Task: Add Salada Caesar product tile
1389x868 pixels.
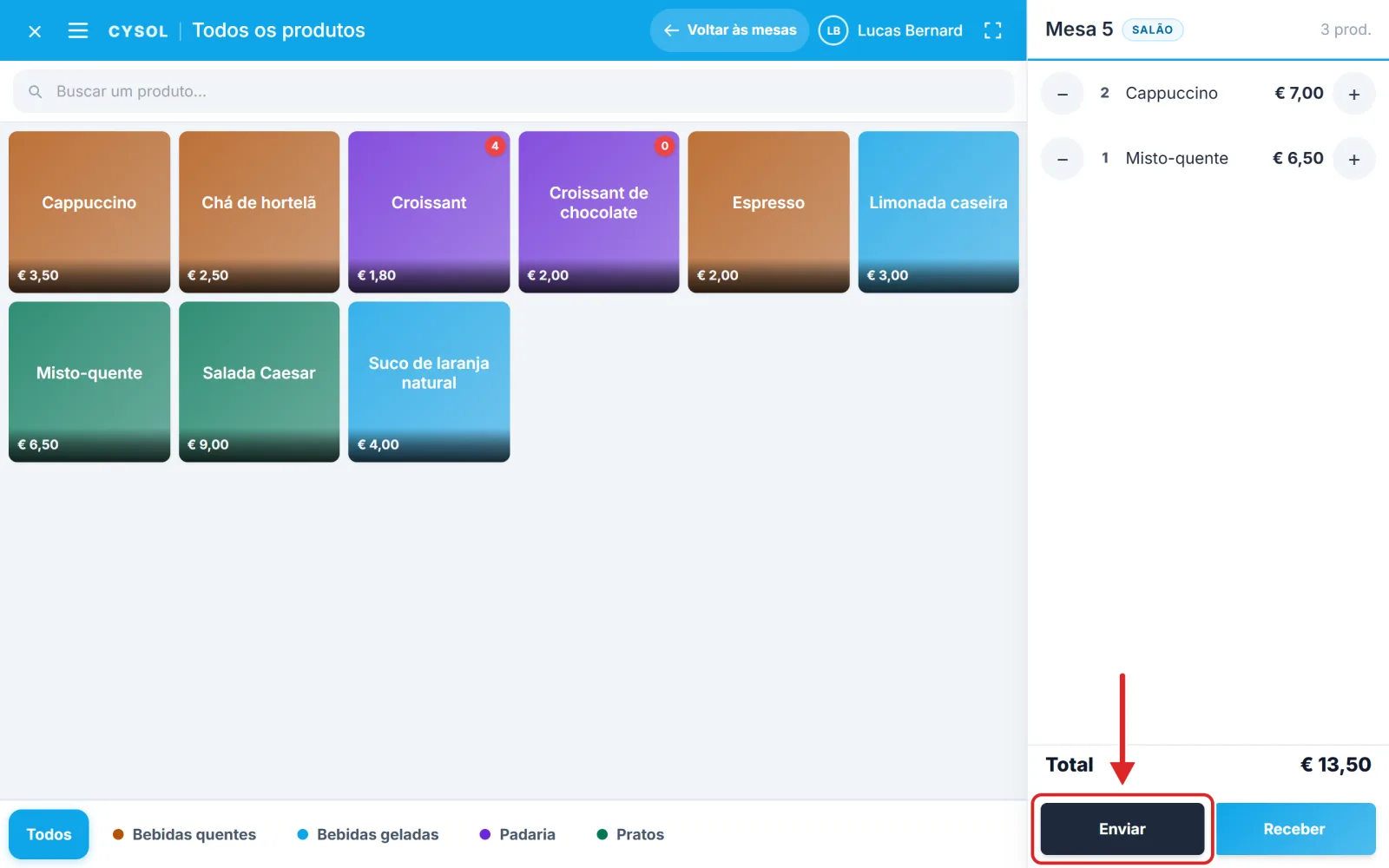Action: (x=259, y=382)
